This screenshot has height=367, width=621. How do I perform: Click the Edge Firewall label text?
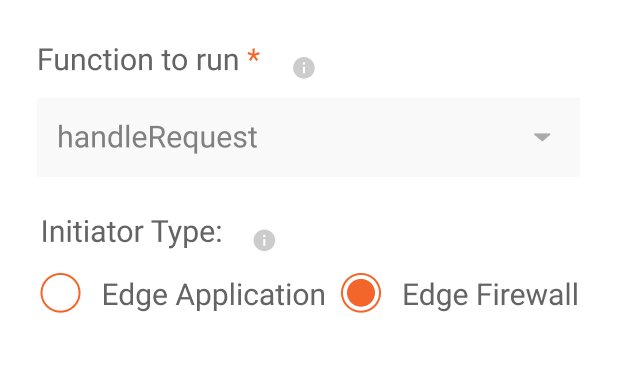490,295
